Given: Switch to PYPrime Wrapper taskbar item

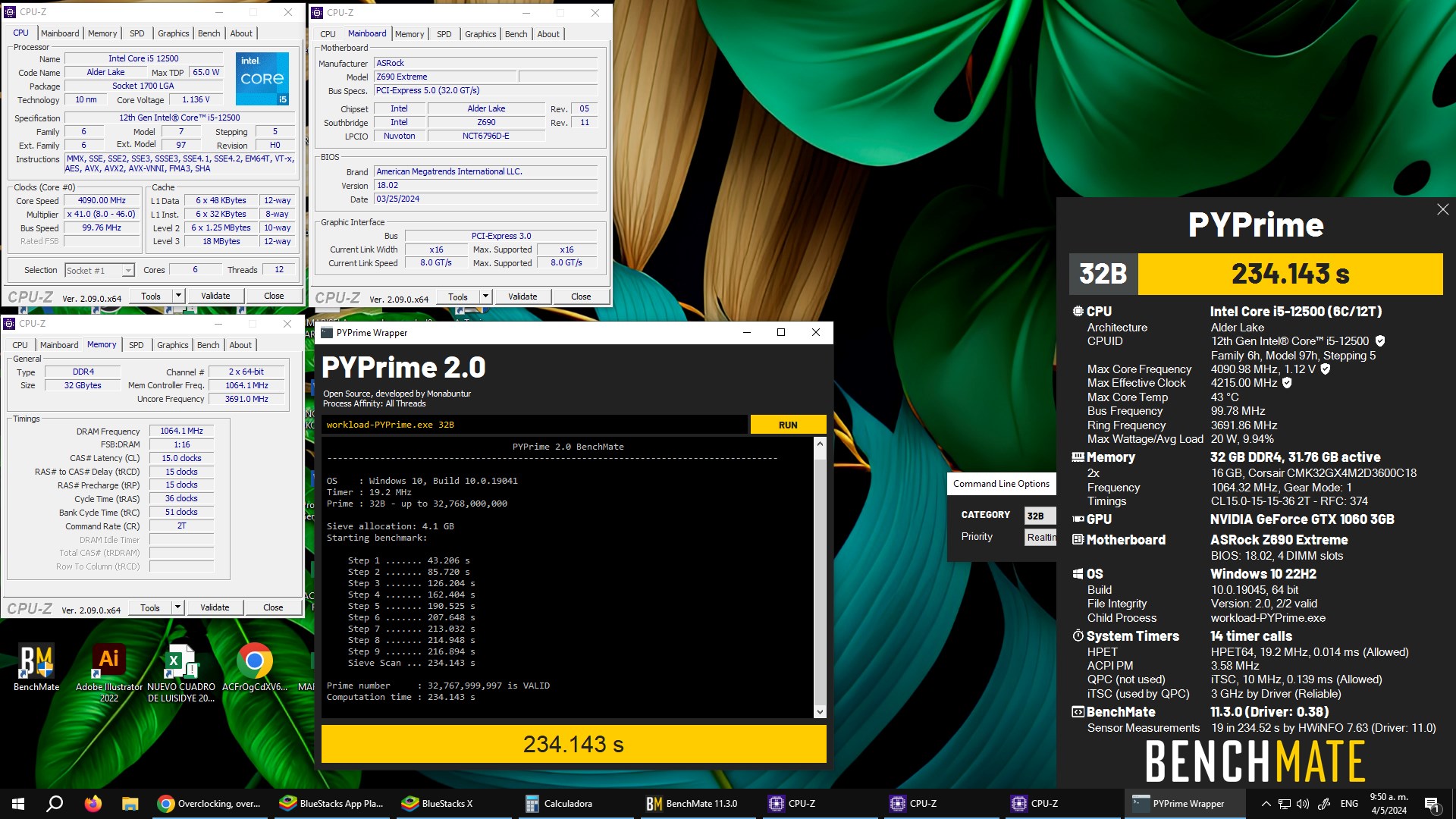Looking at the screenshot, I should [1185, 804].
